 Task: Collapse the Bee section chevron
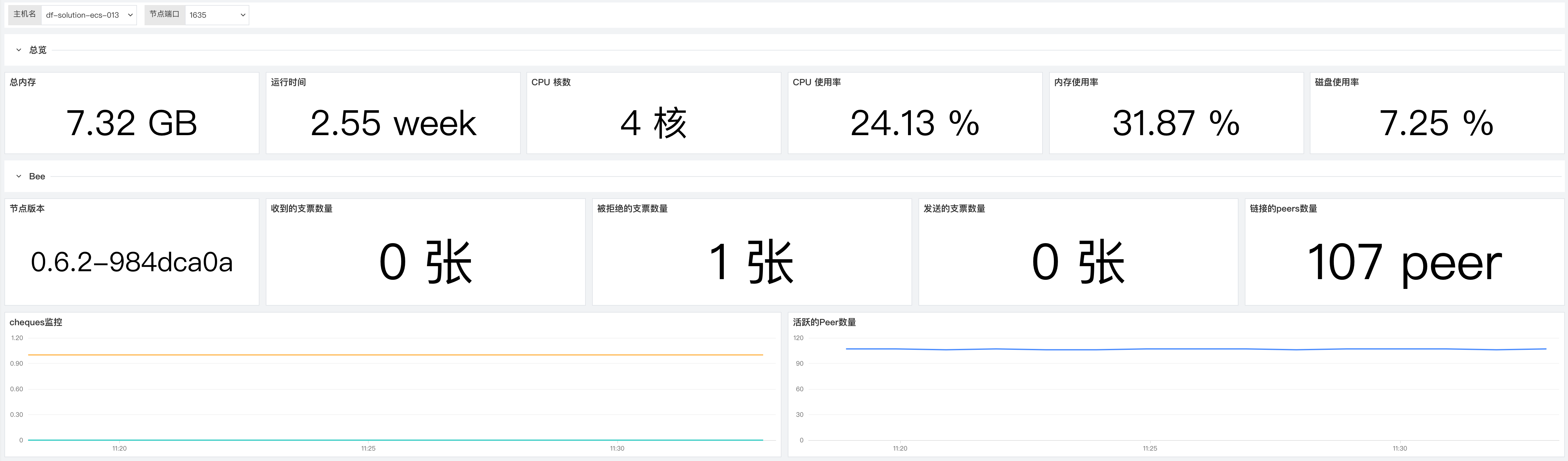click(x=19, y=177)
